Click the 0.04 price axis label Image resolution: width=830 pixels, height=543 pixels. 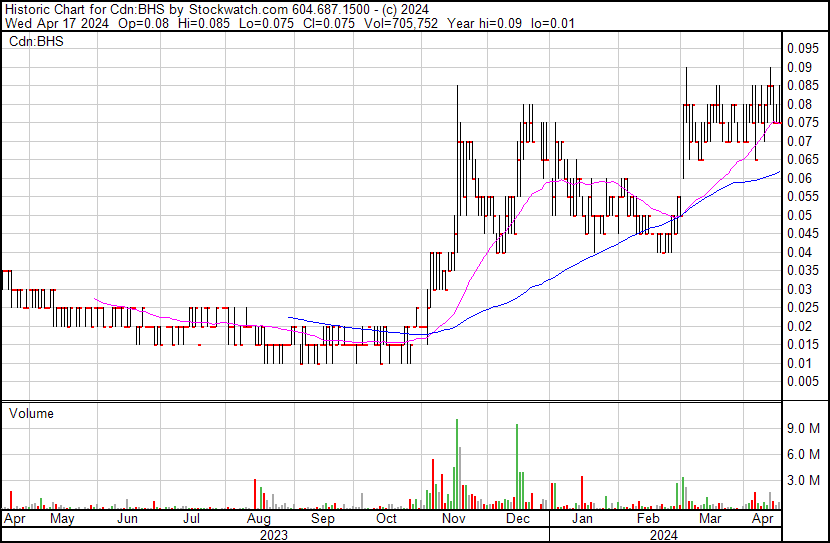(799, 252)
